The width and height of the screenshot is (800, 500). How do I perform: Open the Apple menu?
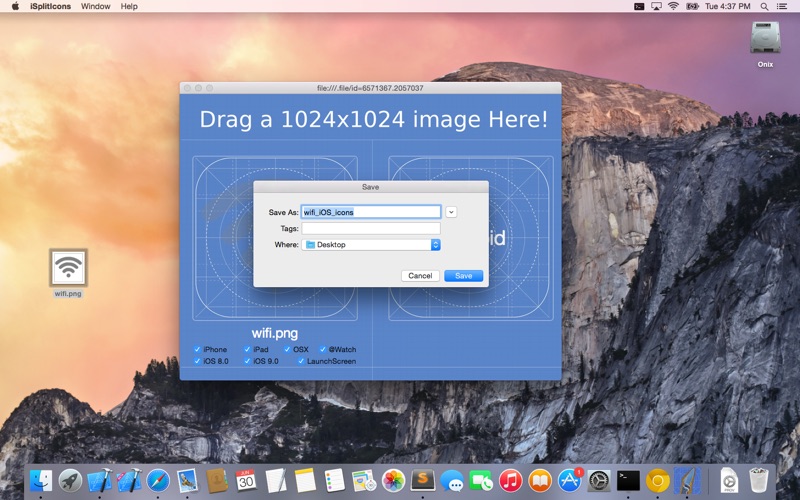pos(15,6)
